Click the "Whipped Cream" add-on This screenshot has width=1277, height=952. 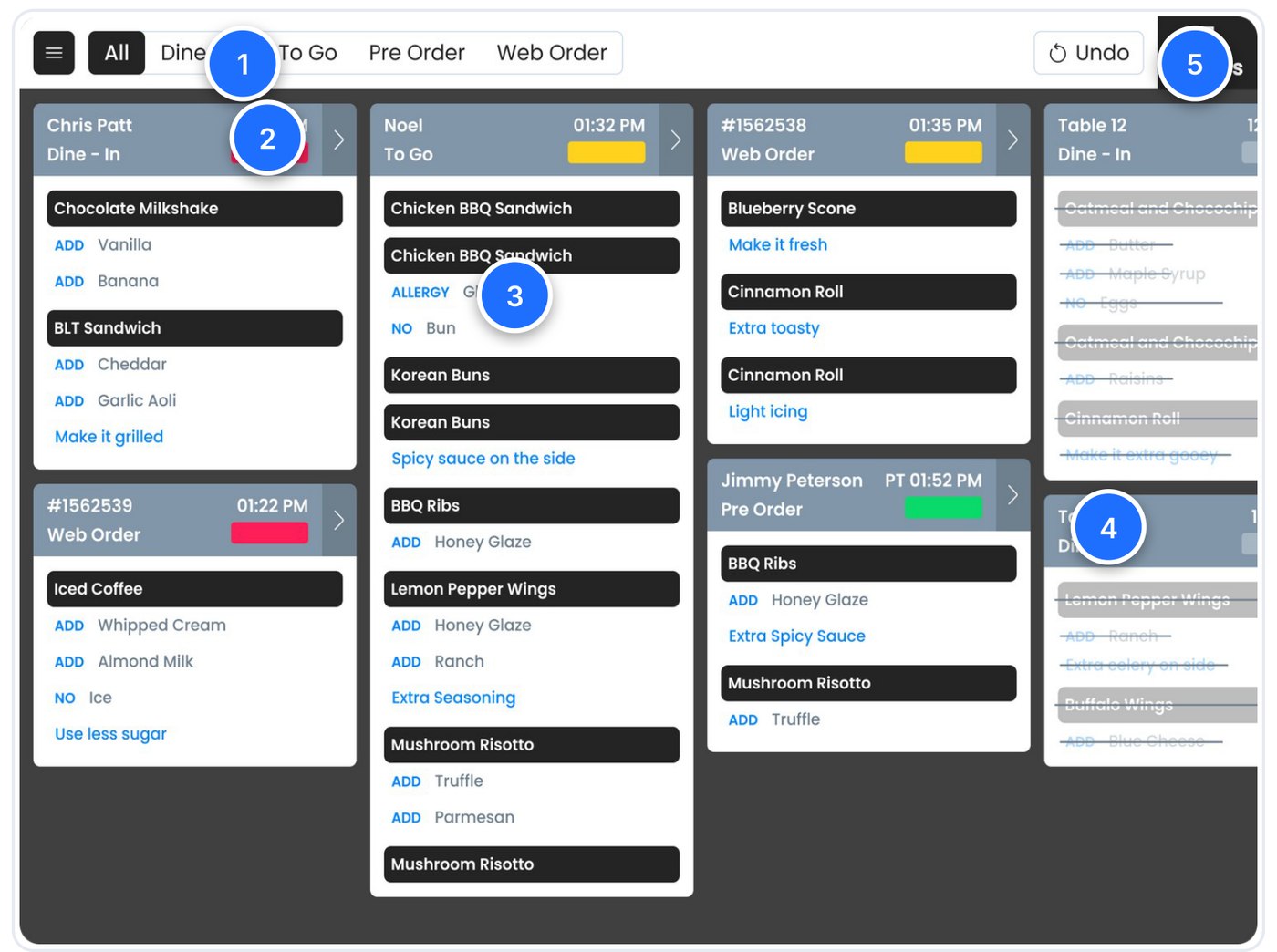click(140, 626)
